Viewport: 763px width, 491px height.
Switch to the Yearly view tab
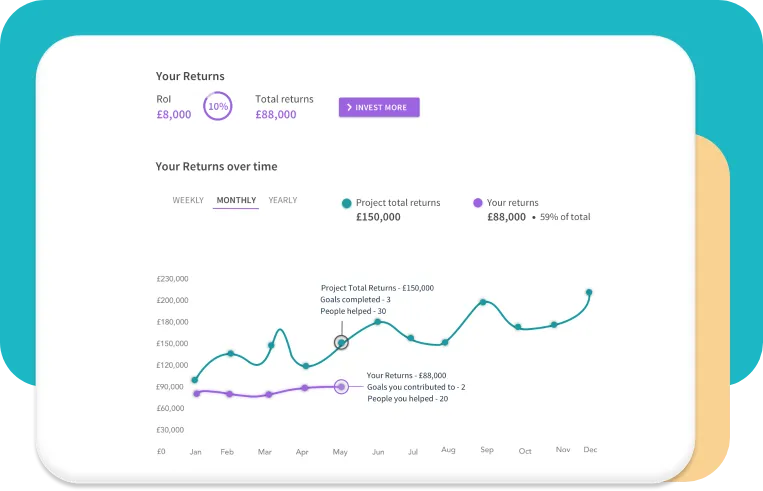(x=283, y=200)
